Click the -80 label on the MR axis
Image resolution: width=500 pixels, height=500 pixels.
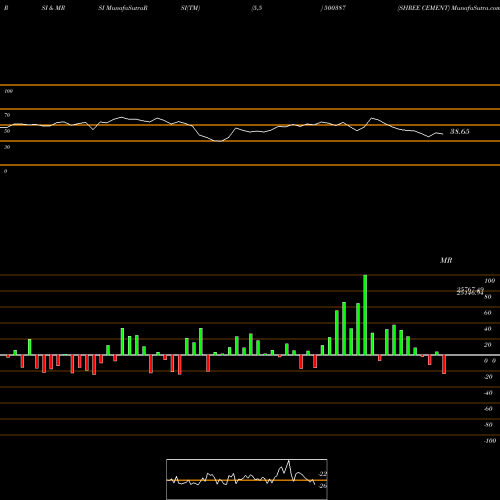[x=488, y=425]
